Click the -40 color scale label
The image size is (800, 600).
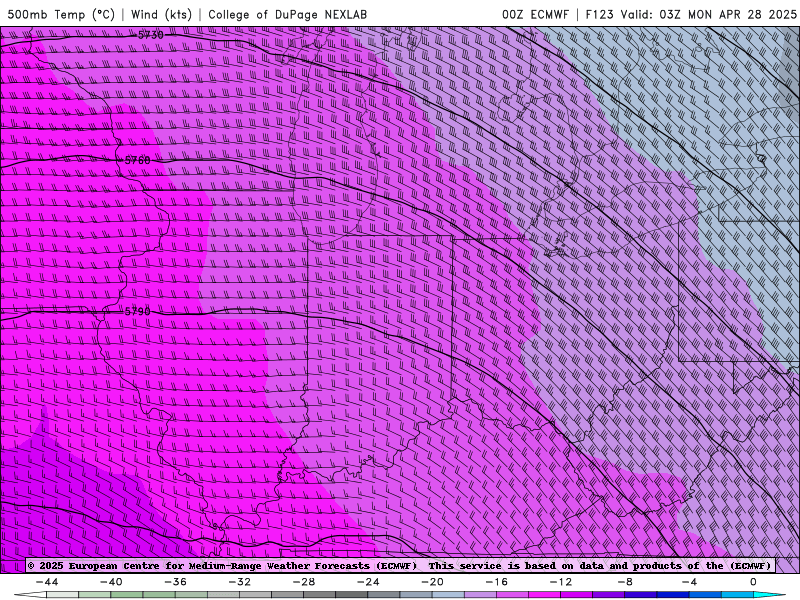point(111,582)
